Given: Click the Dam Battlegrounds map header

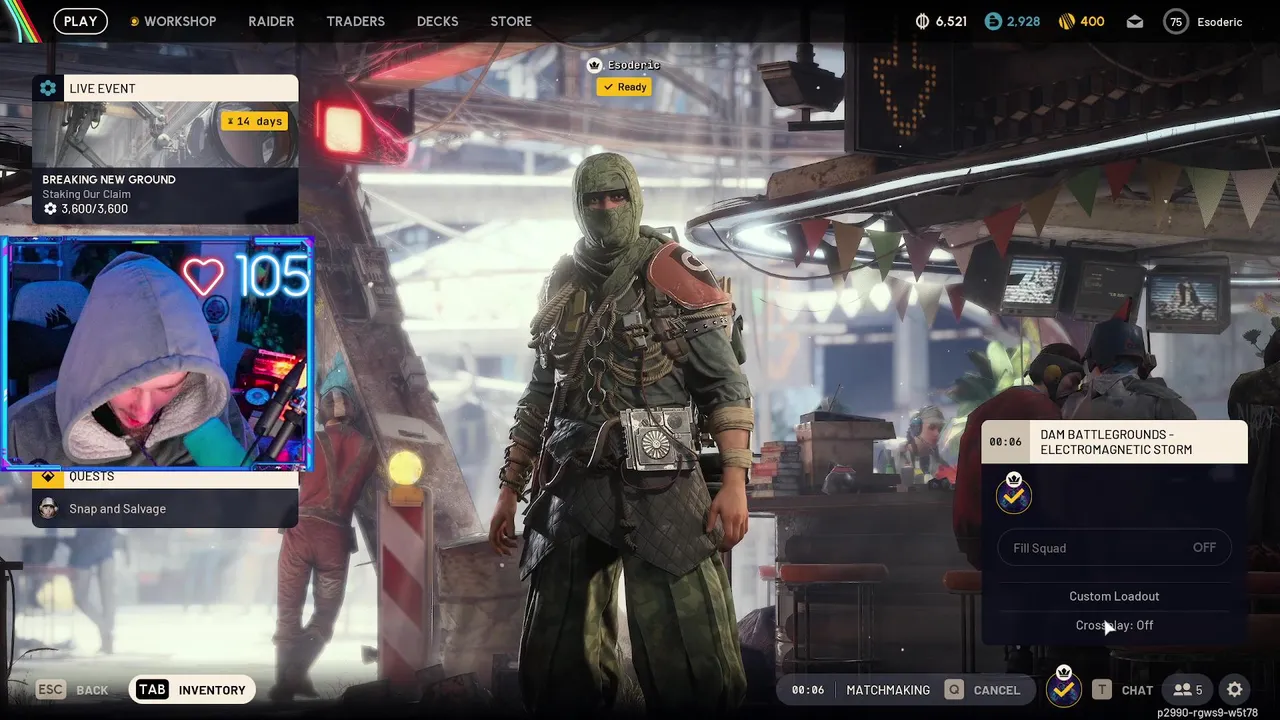Looking at the screenshot, I should [x=1114, y=442].
